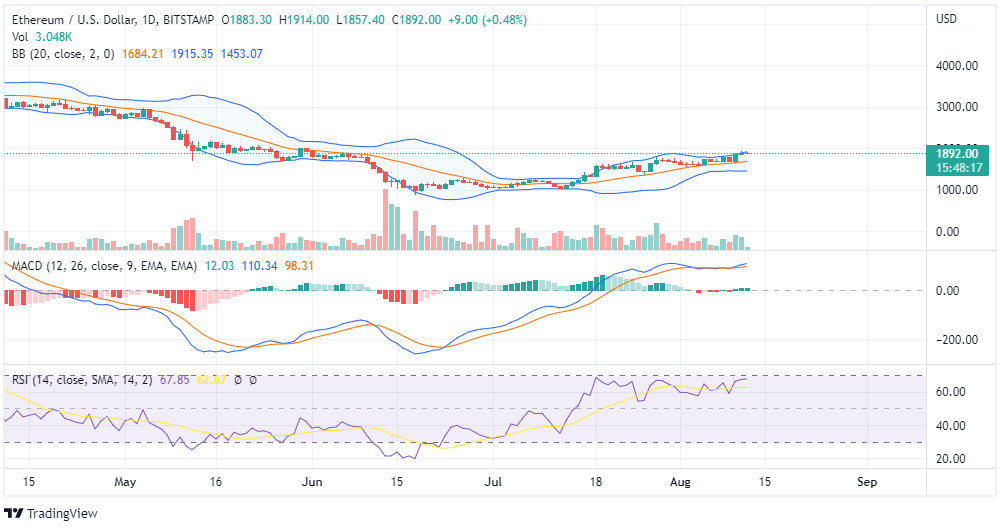Click the bar countdown timer 15:48:17
This screenshot has width=1006, height=531.
coord(957,168)
